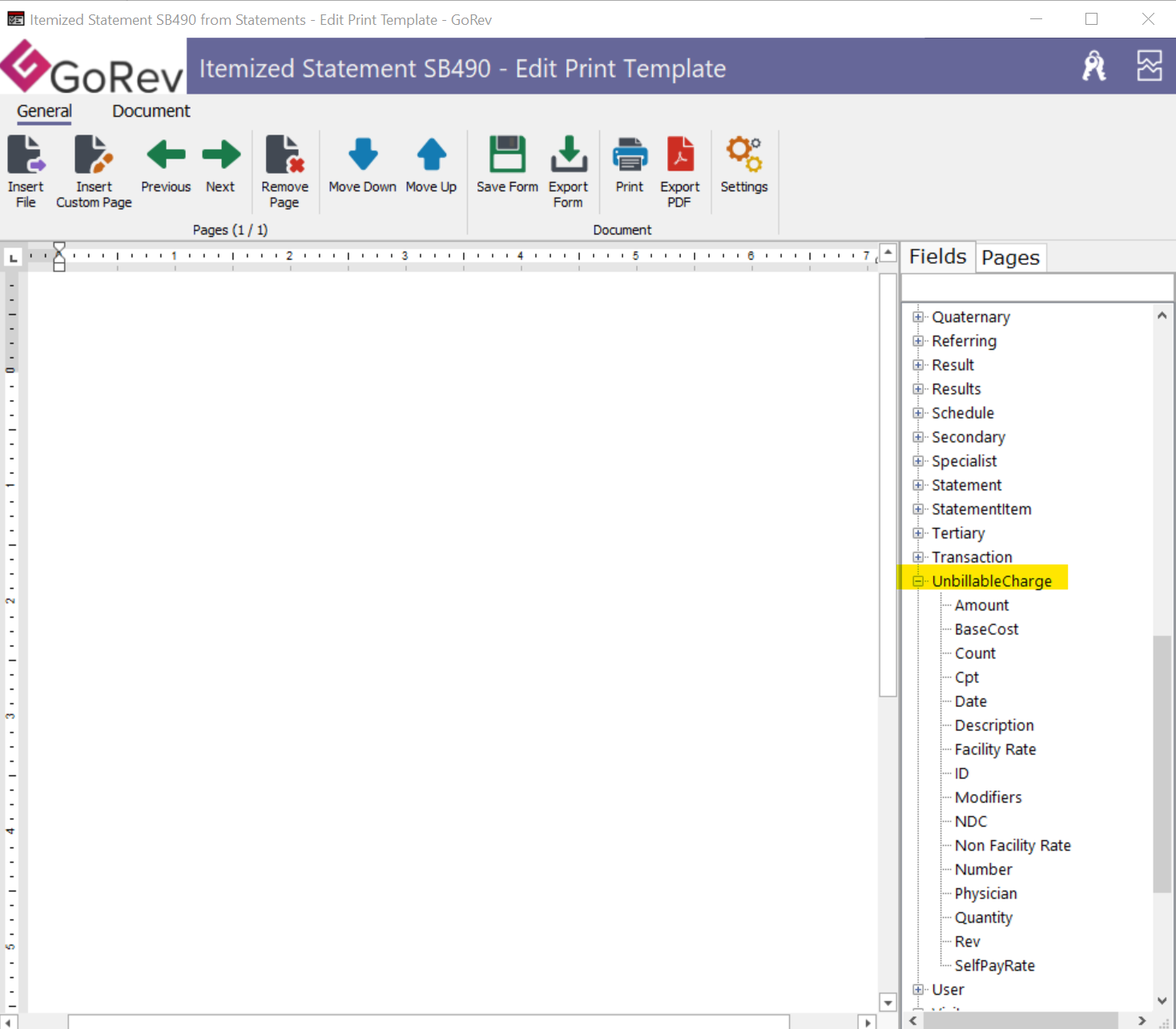Select the BaseCost field
1176x1029 pixels.
point(986,629)
